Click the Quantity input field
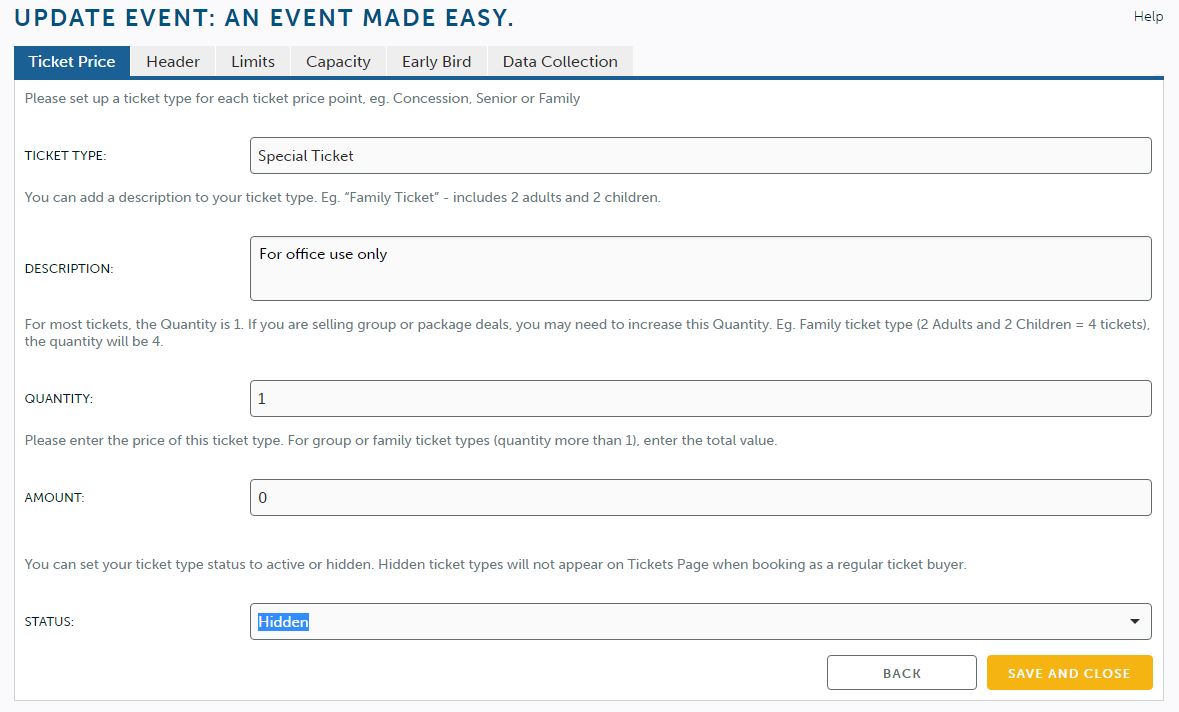The image size is (1179, 712). click(x=701, y=398)
